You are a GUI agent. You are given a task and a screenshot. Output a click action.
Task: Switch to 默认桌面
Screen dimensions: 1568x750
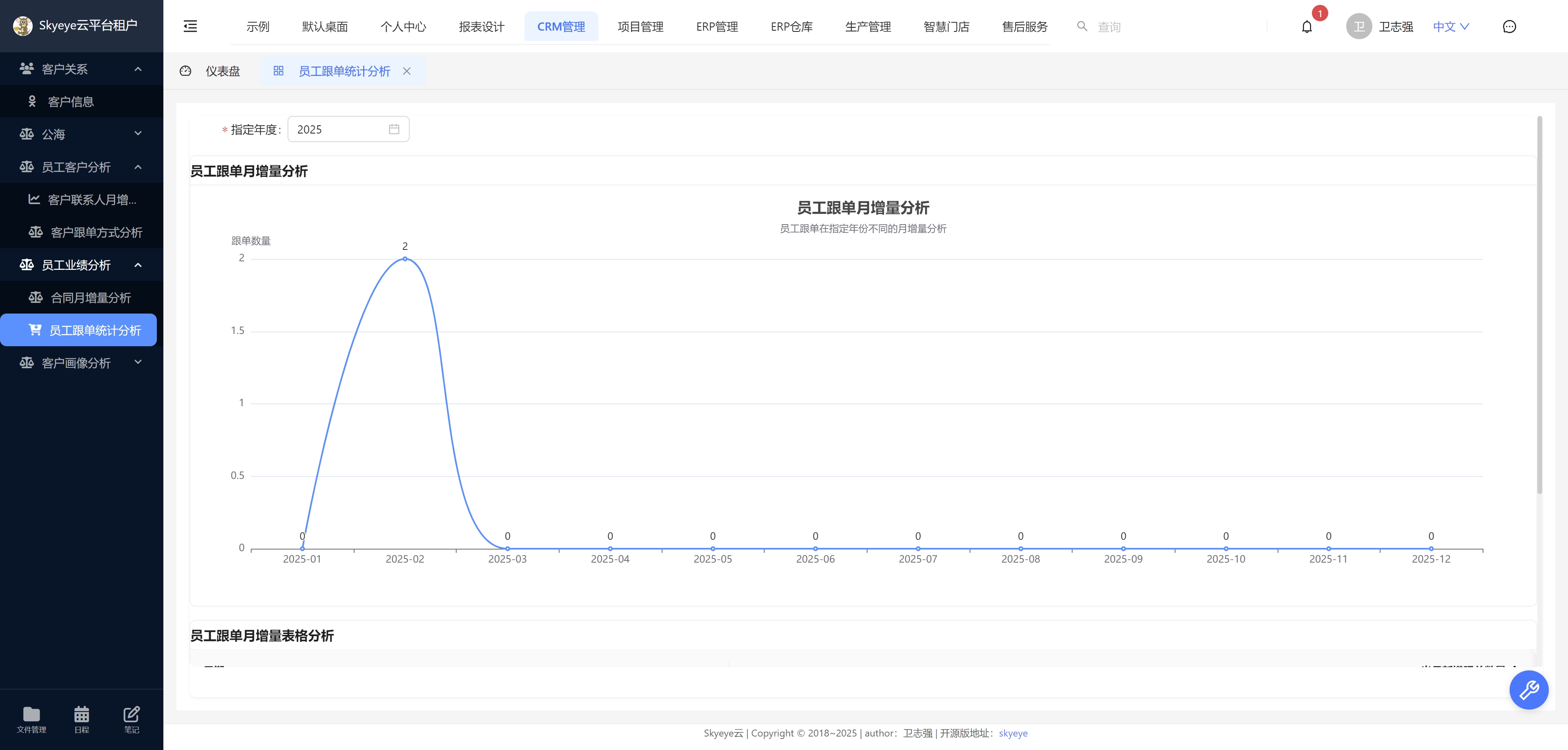point(324,27)
